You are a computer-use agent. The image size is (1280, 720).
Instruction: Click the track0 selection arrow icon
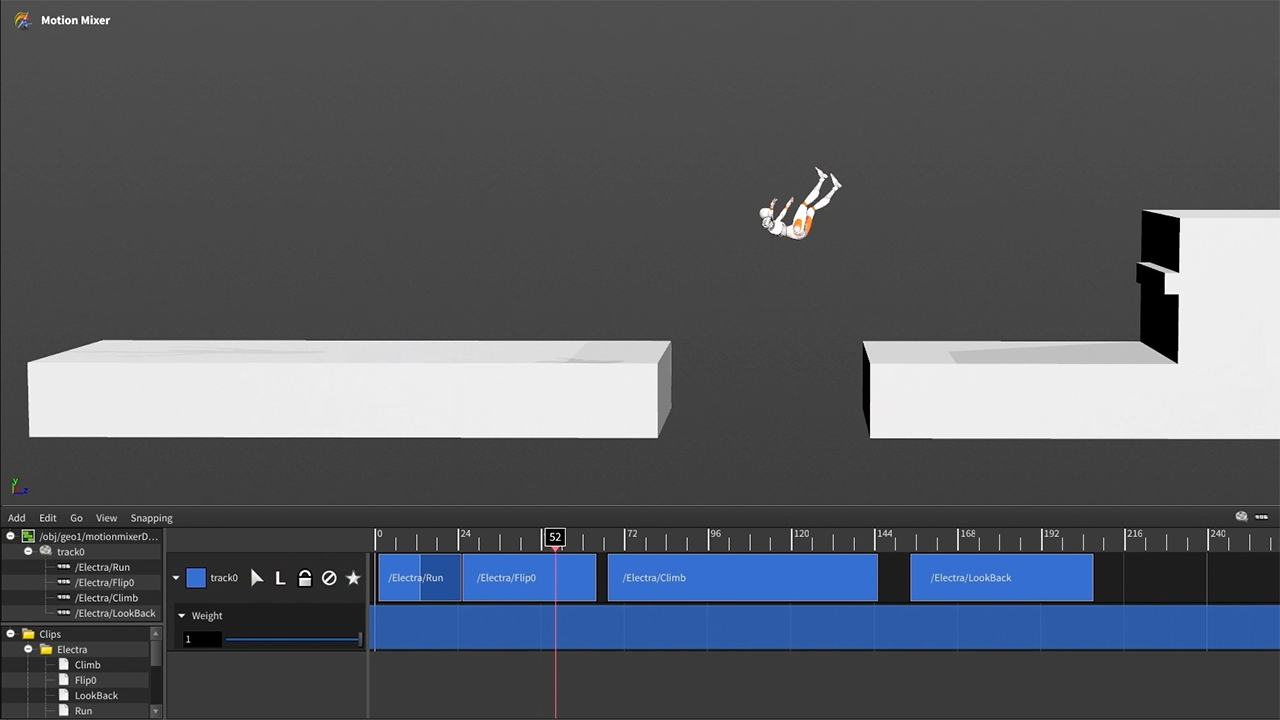pyautogui.click(x=257, y=578)
